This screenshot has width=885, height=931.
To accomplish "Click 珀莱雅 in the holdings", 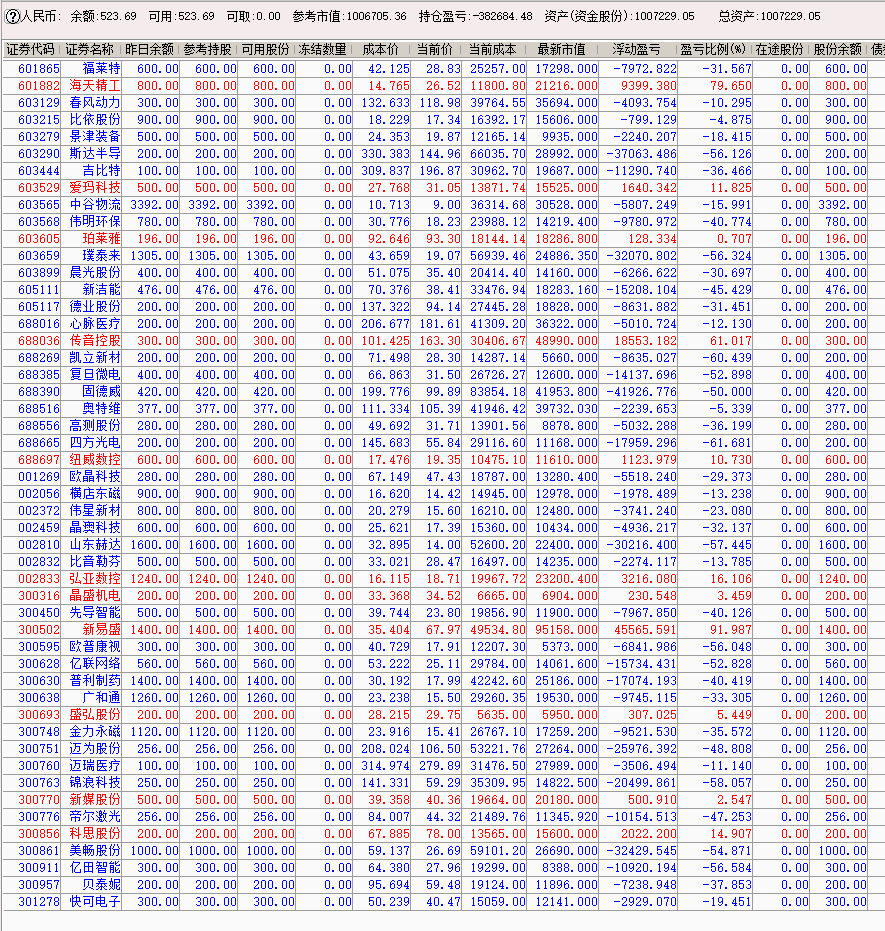I will (101, 239).
